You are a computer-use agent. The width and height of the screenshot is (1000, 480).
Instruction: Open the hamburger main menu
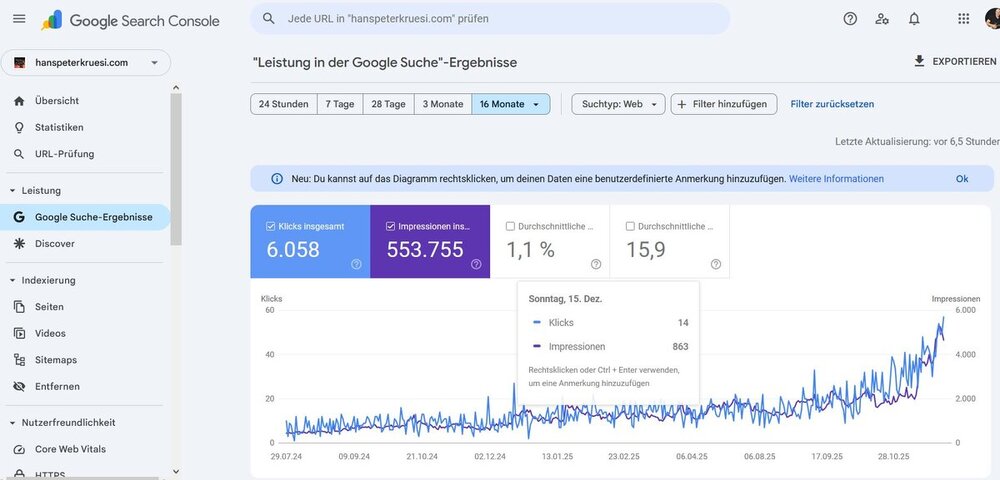pyautogui.click(x=19, y=18)
